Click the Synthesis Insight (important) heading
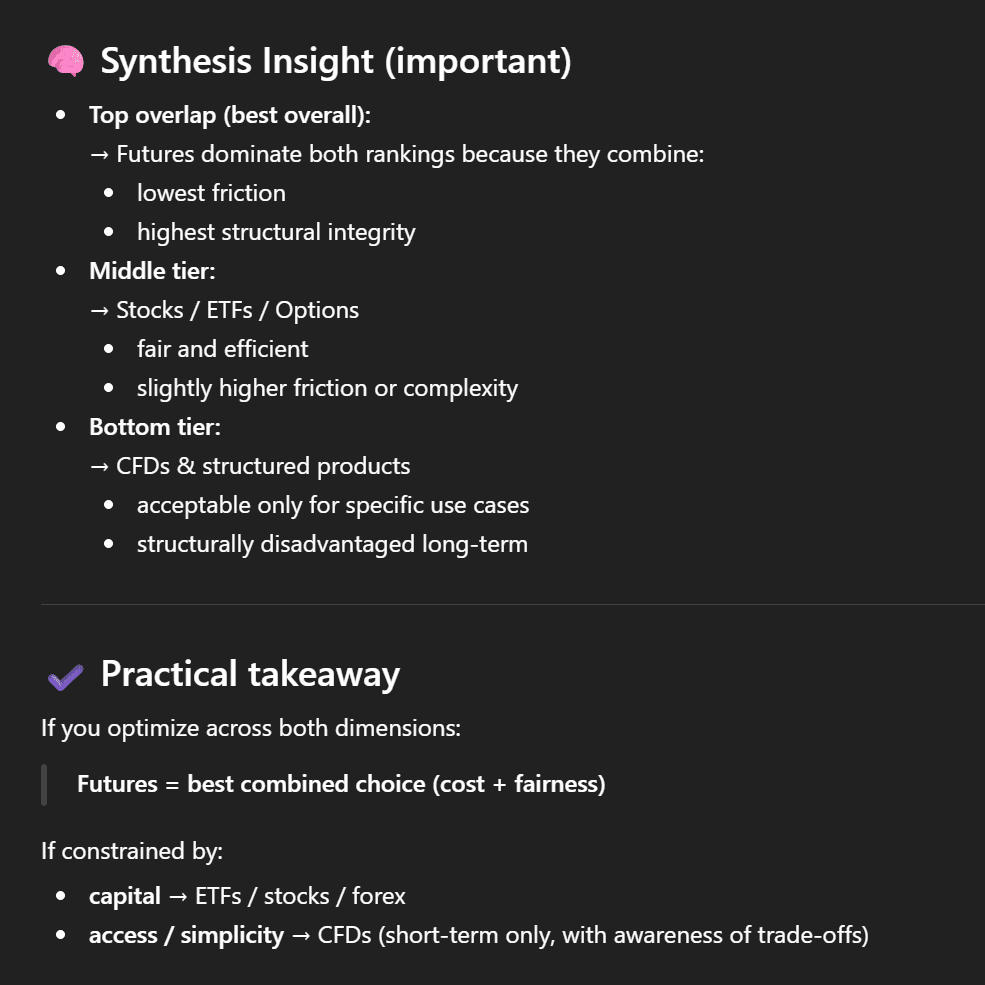The height and width of the screenshot is (985, 985). tap(336, 62)
